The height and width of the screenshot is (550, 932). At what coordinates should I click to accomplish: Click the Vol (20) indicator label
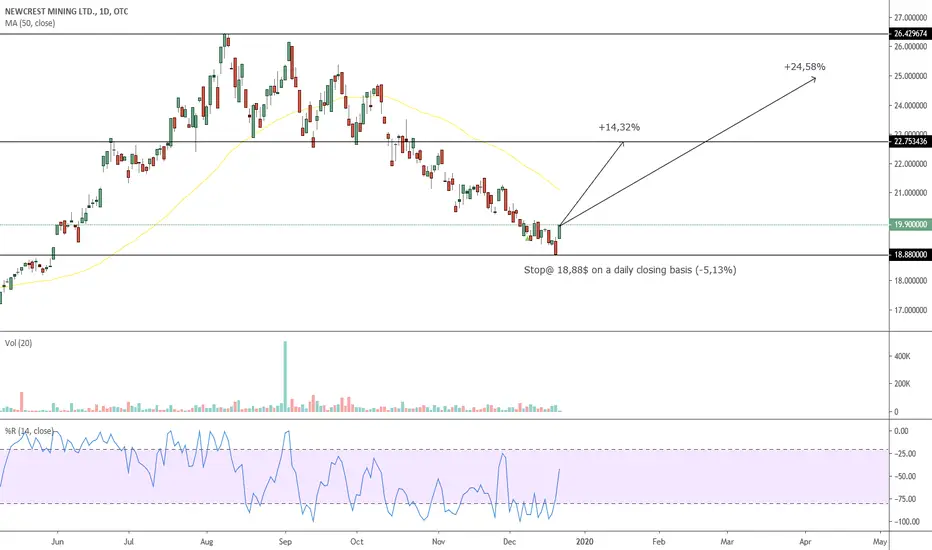click(18, 343)
